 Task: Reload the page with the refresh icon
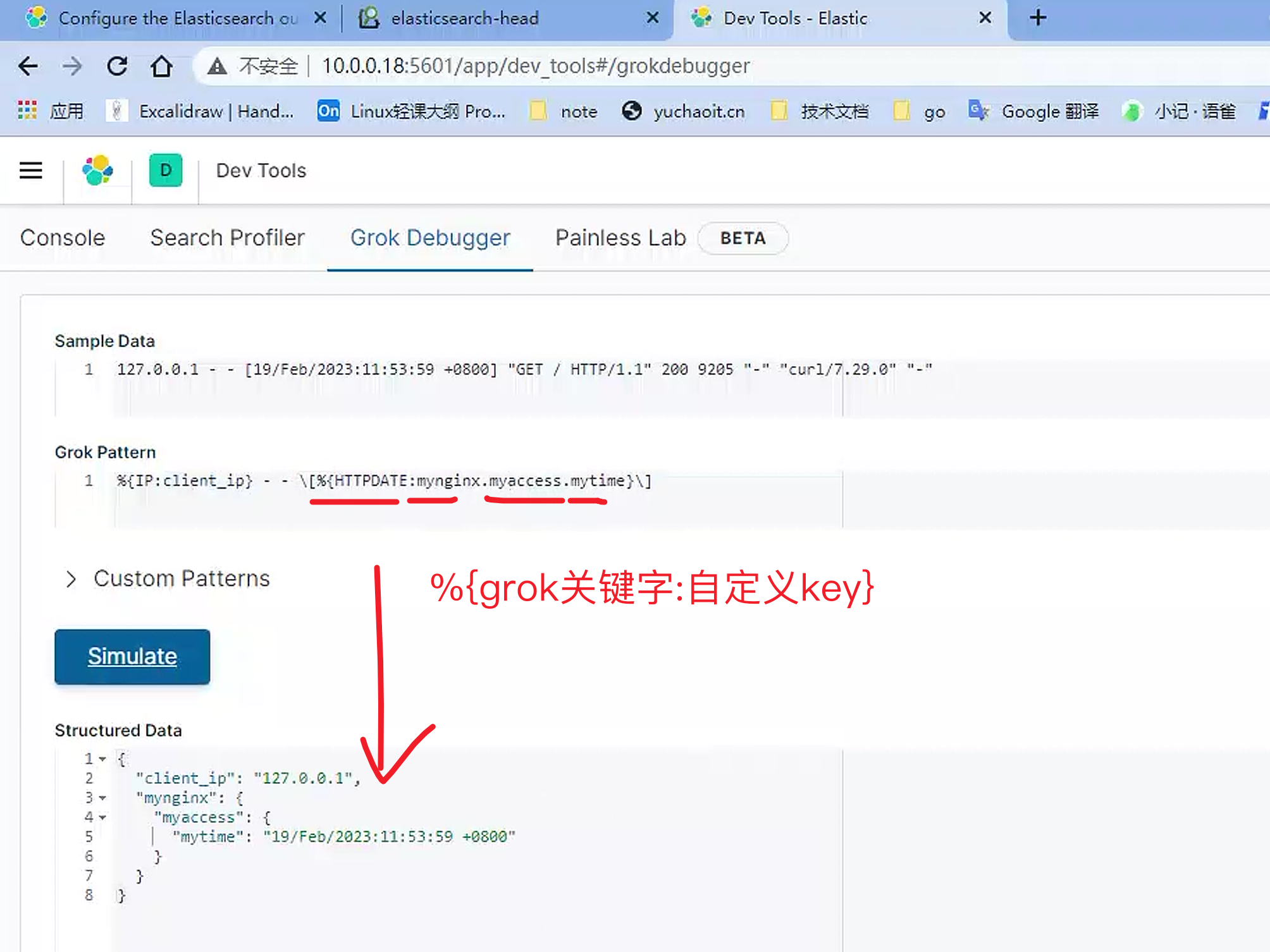tap(117, 66)
